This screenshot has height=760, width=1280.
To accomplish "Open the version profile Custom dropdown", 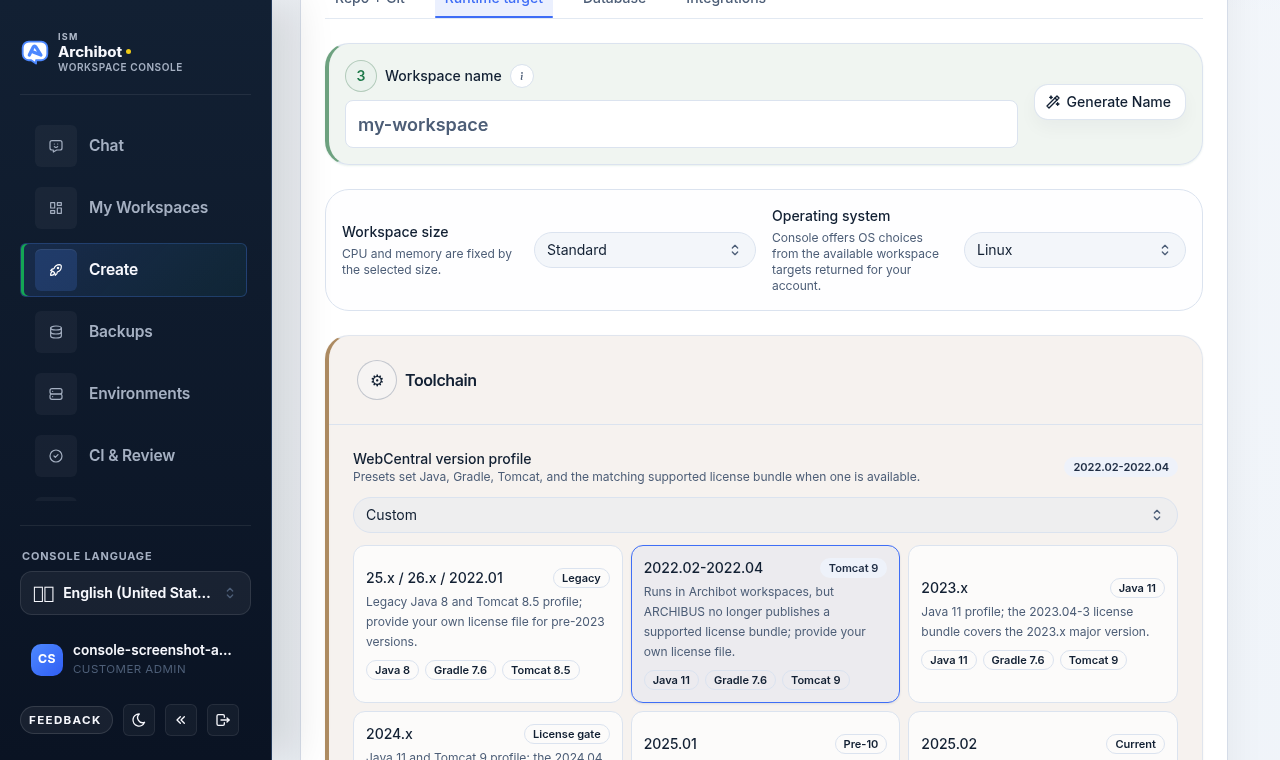I will point(765,515).
